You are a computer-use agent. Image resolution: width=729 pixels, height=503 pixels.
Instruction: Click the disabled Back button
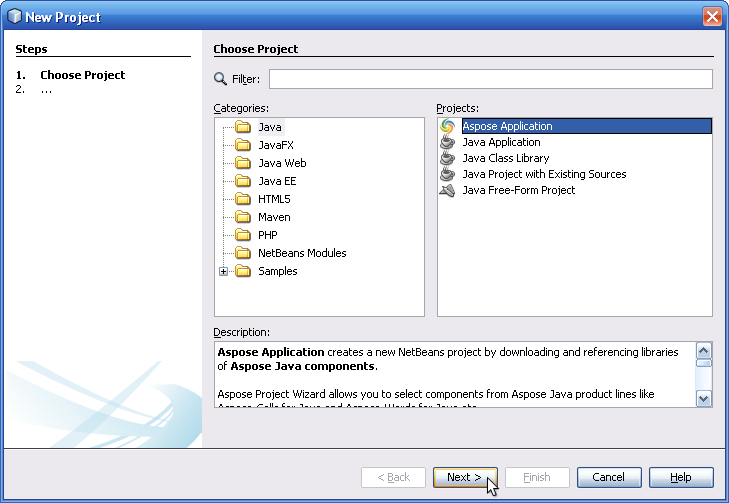393,477
